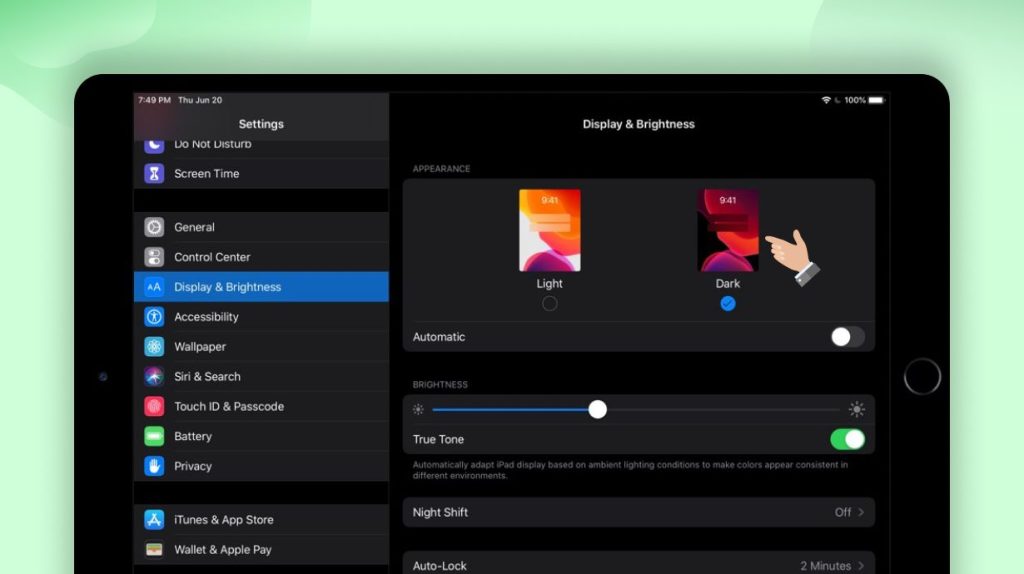
Task: Click the Automatic label
Action: [x=439, y=337]
